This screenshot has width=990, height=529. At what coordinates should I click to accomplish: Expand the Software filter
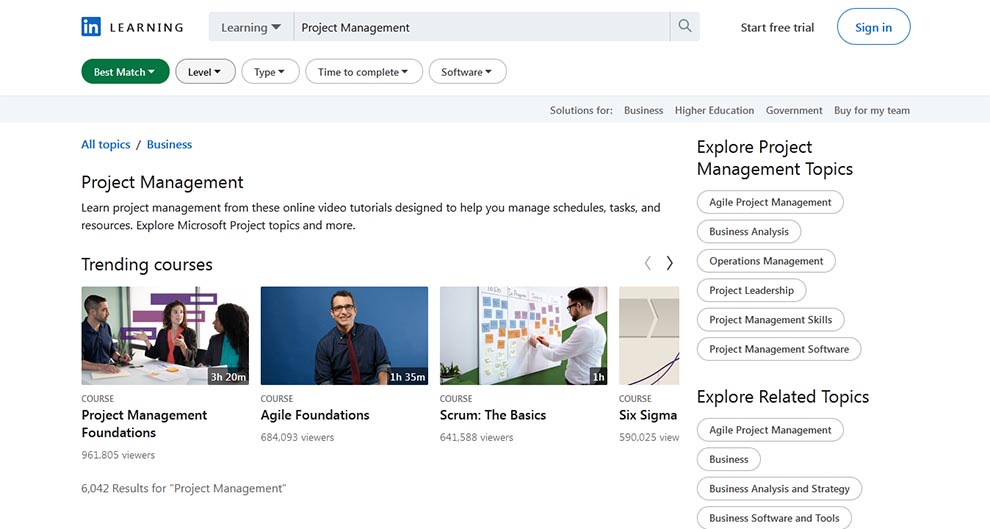[467, 72]
